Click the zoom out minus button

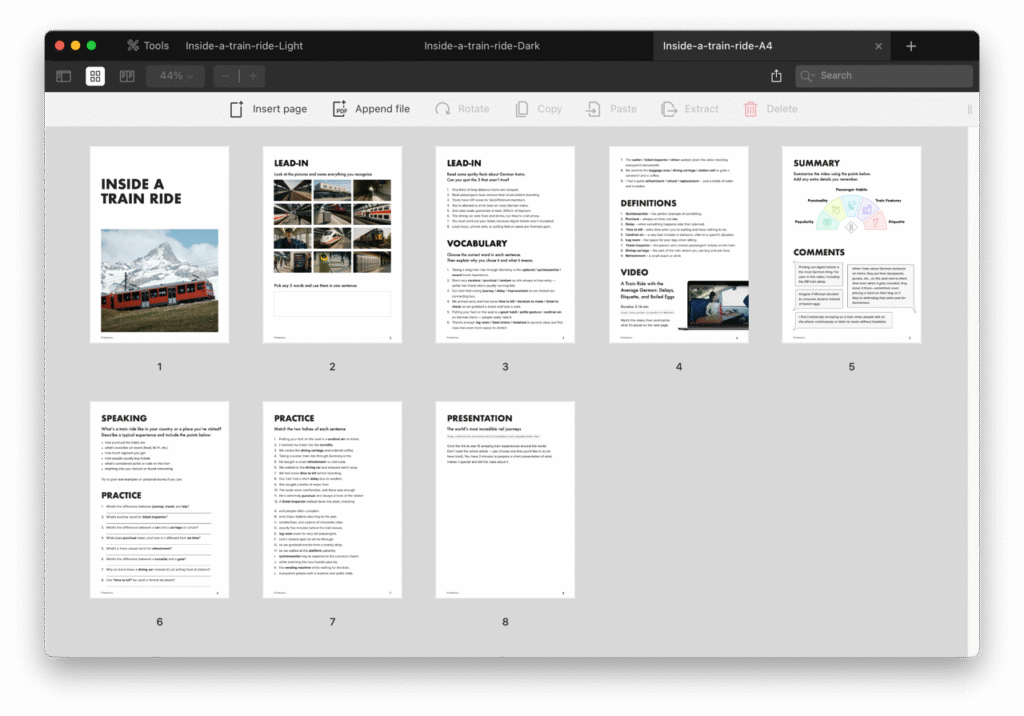tap(226, 76)
